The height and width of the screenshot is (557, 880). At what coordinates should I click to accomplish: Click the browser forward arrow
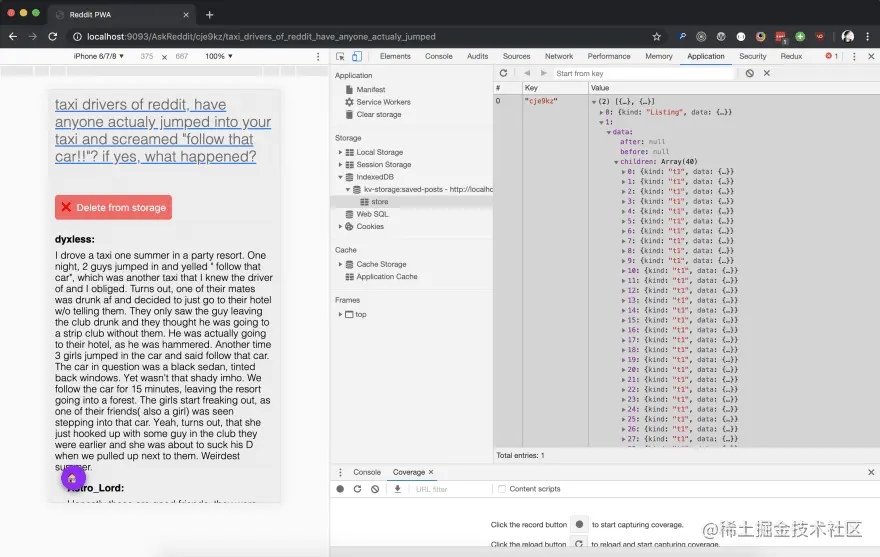[x=33, y=36]
